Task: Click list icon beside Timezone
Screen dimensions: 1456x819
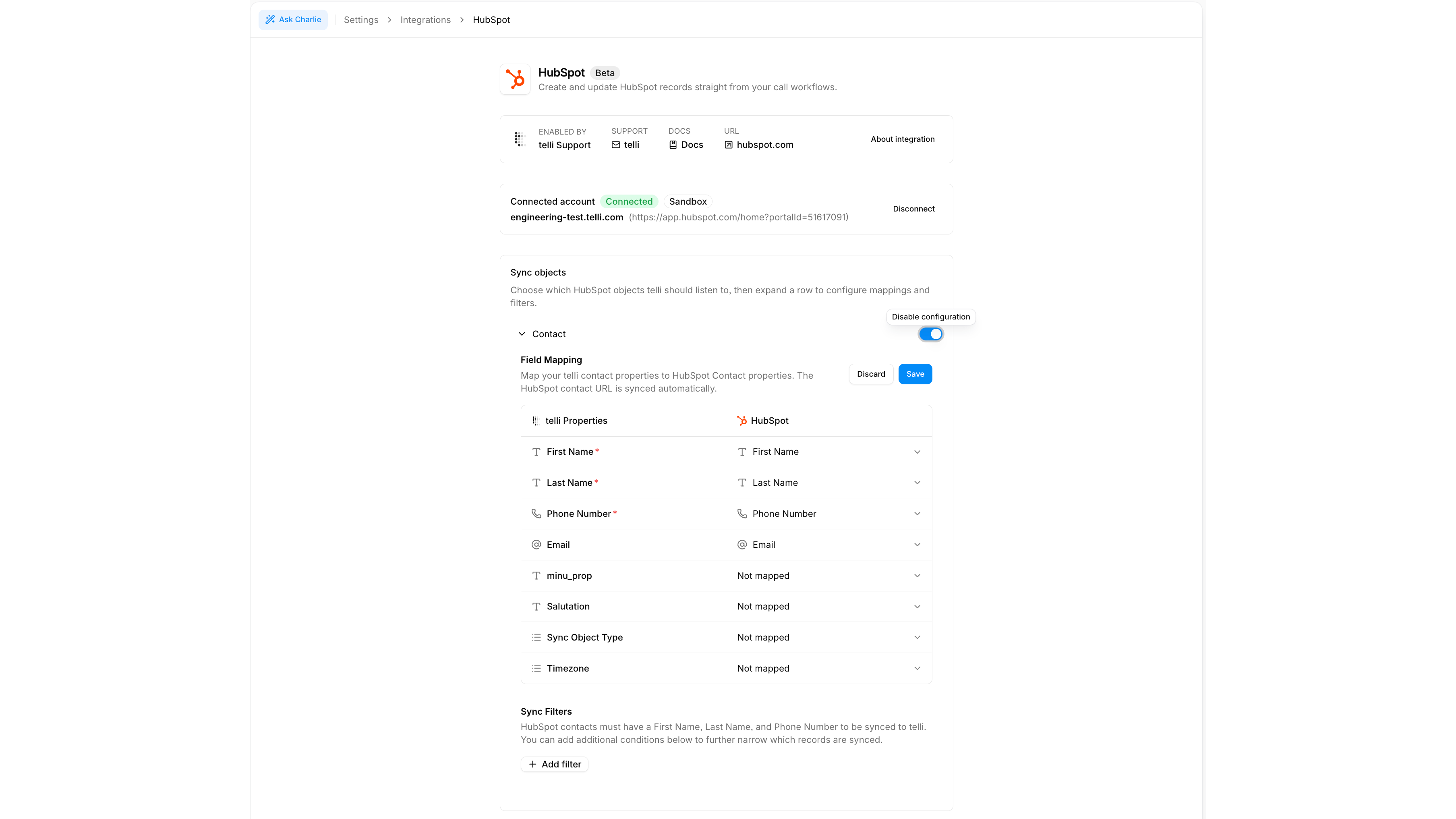Action: (x=536, y=668)
